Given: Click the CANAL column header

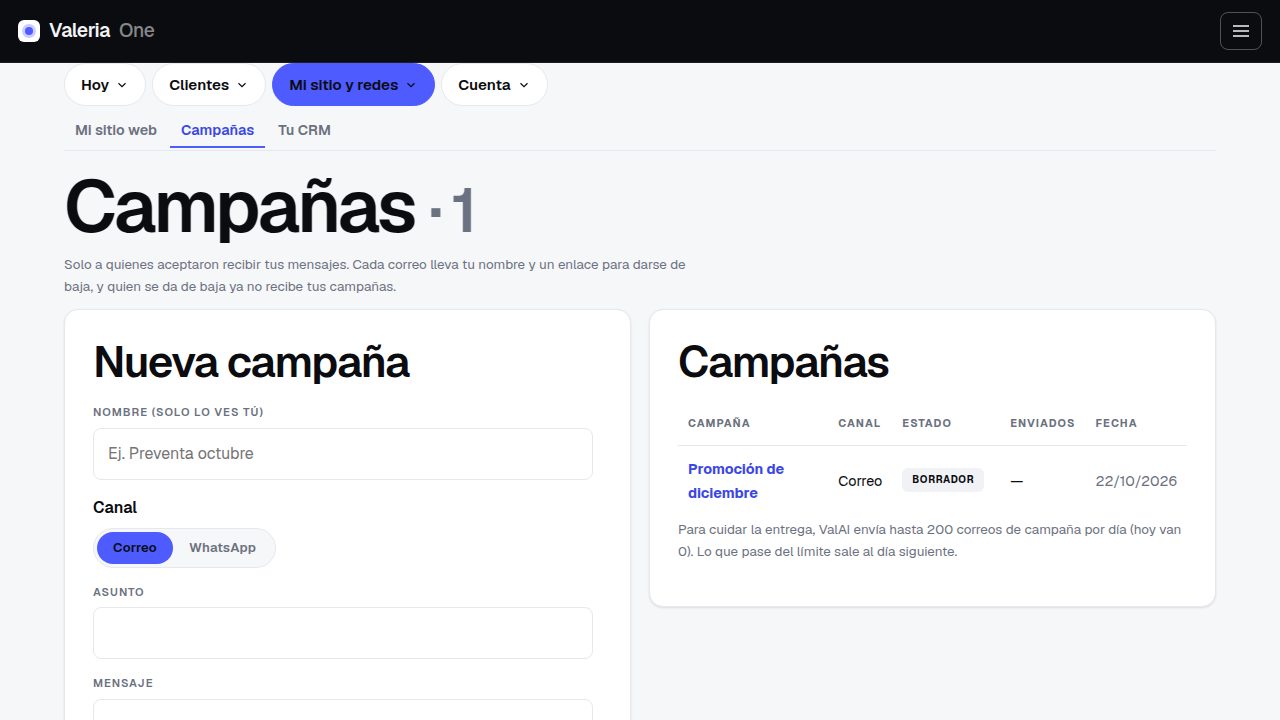Looking at the screenshot, I should click(x=859, y=423).
